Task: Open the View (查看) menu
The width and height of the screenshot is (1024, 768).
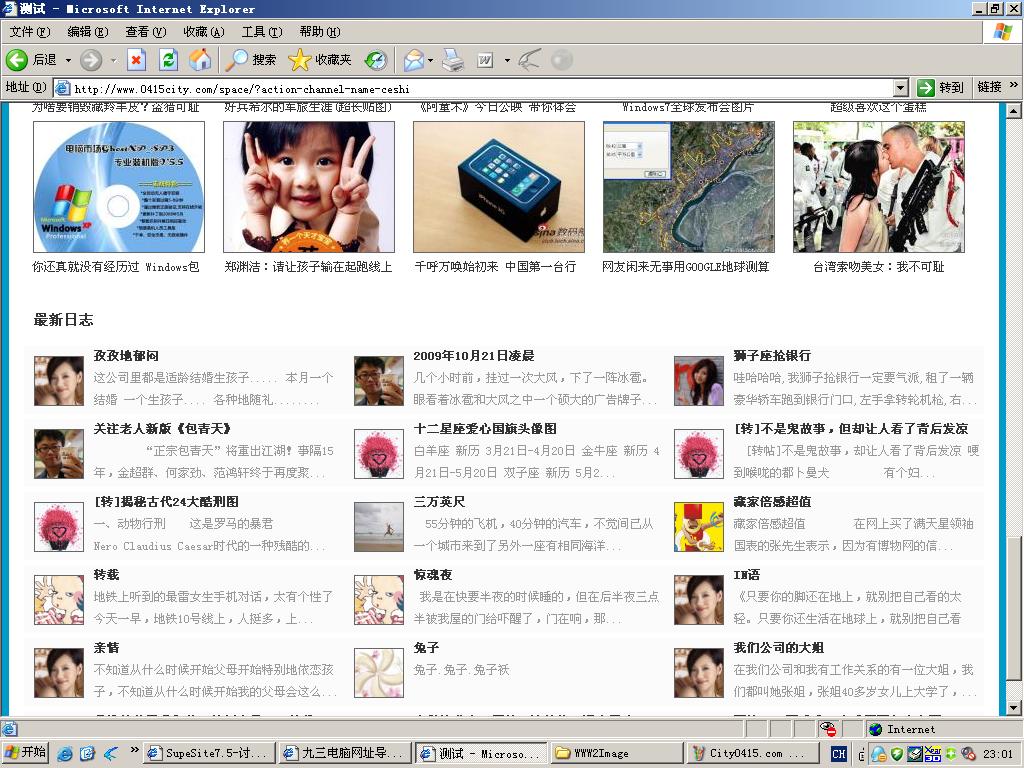Action: (146, 31)
